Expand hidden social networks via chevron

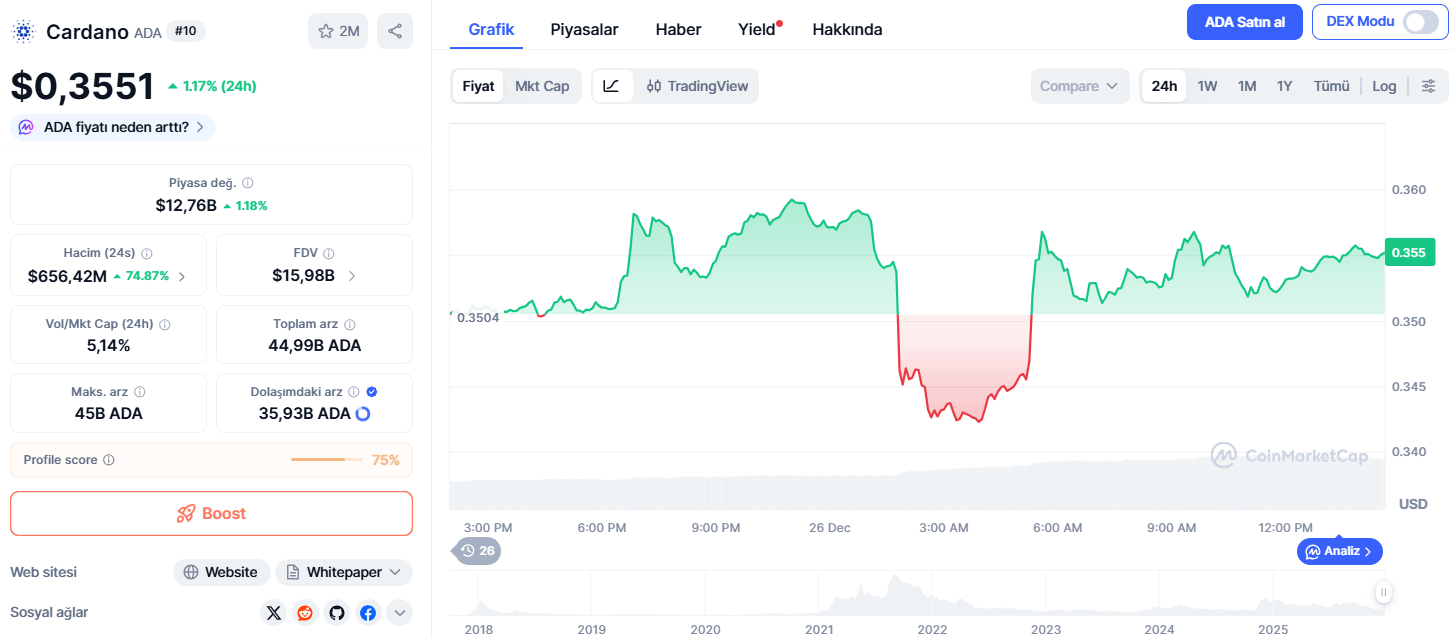click(399, 612)
